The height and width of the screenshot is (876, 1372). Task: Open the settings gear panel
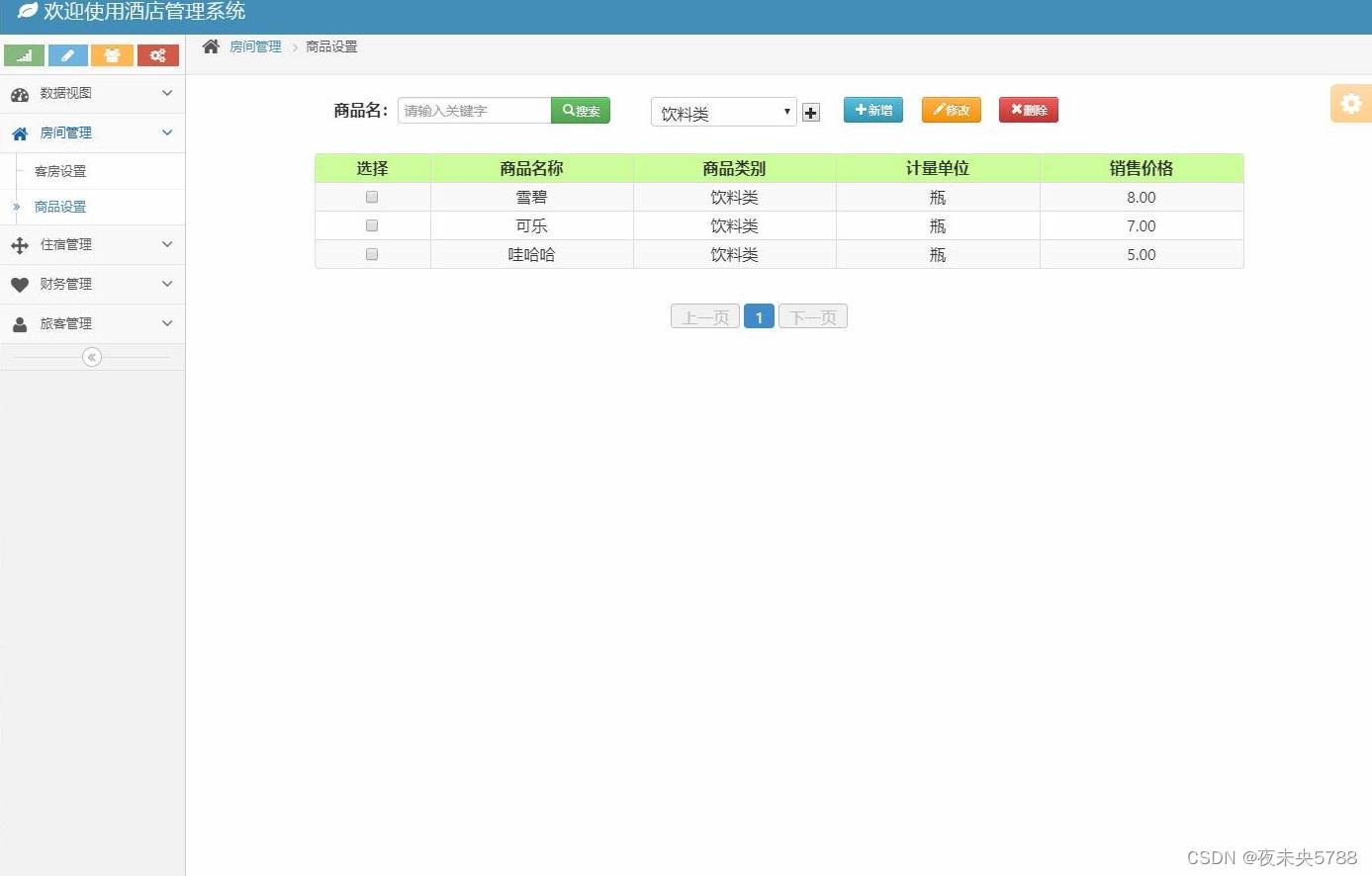[x=1351, y=104]
